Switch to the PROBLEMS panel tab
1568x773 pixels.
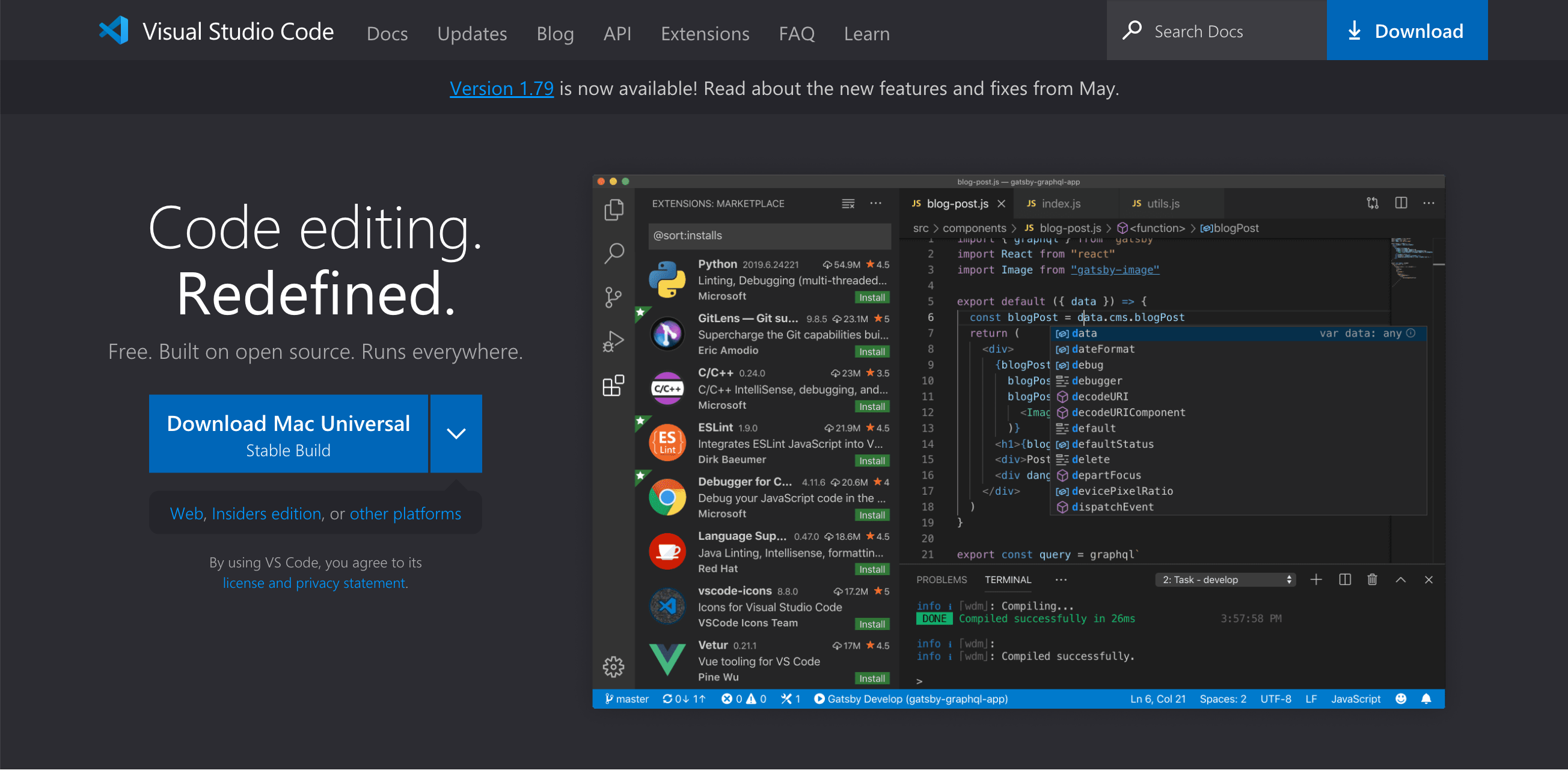tap(941, 580)
